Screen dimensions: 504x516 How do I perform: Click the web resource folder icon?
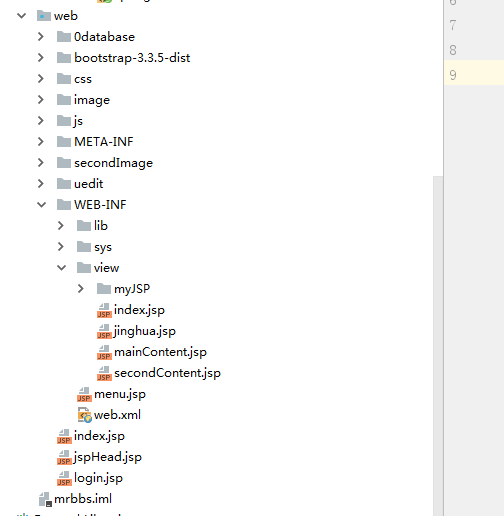[44, 16]
